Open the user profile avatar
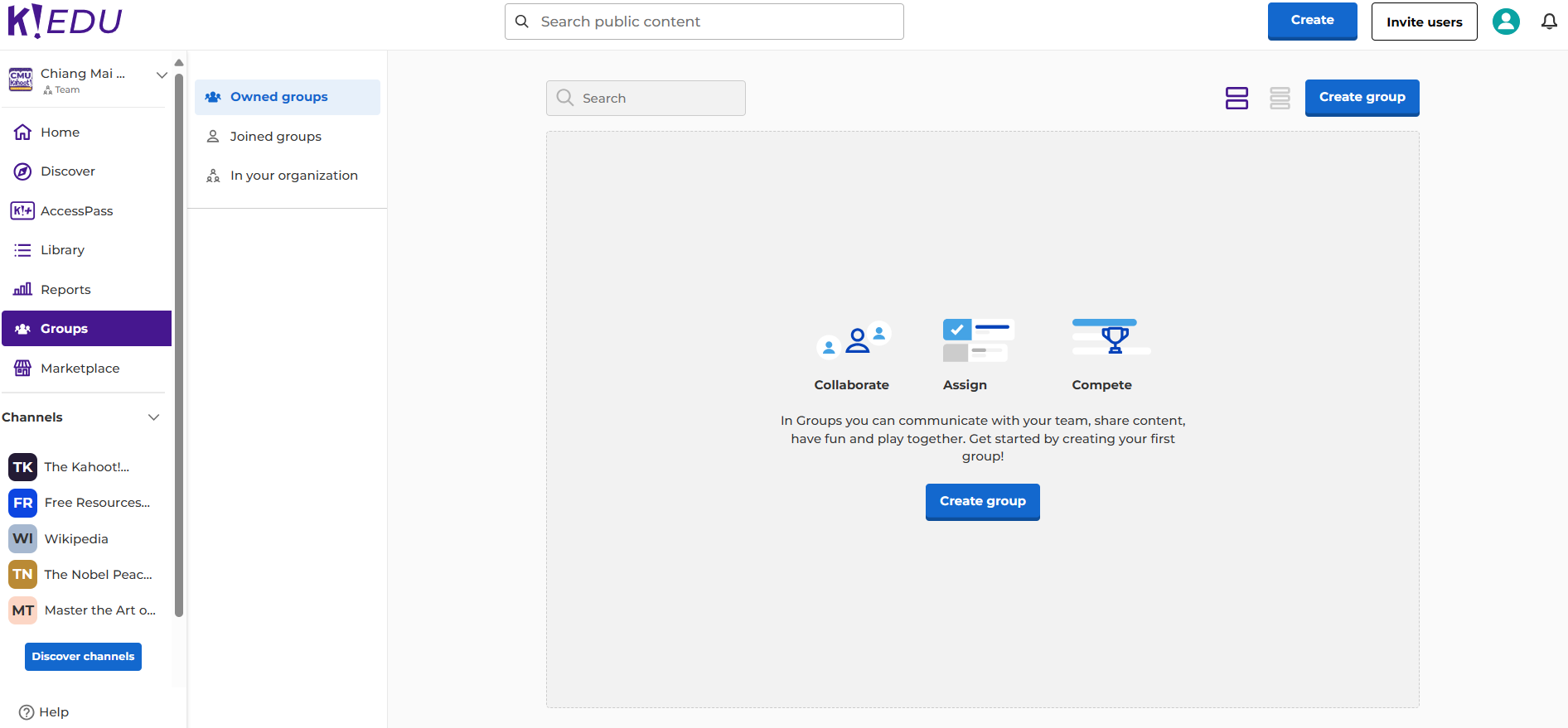1568x728 pixels. [x=1505, y=22]
